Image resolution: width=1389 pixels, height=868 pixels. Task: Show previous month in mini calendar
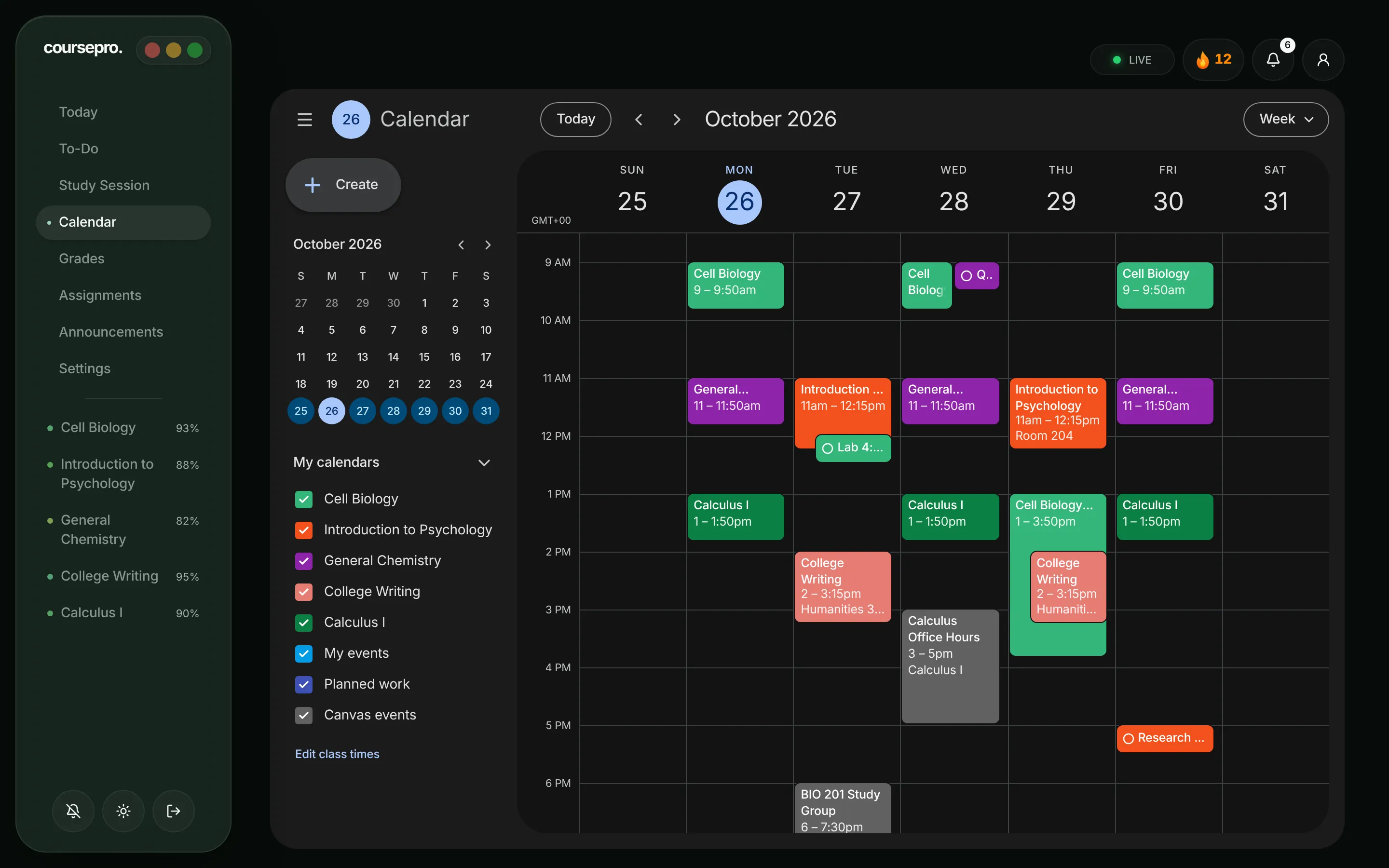point(461,245)
